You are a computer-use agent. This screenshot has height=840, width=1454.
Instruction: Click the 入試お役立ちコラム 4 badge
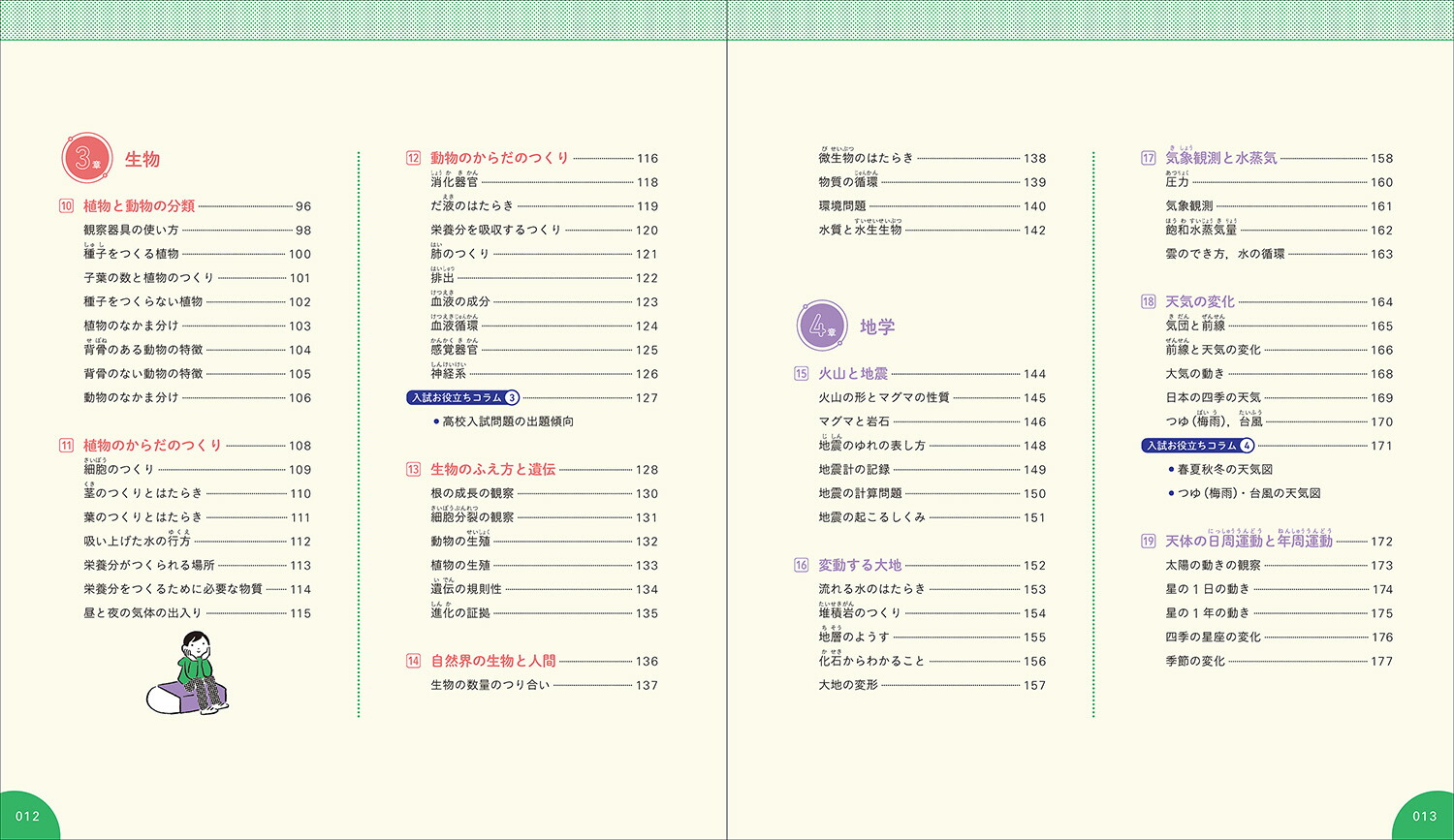point(1197,446)
